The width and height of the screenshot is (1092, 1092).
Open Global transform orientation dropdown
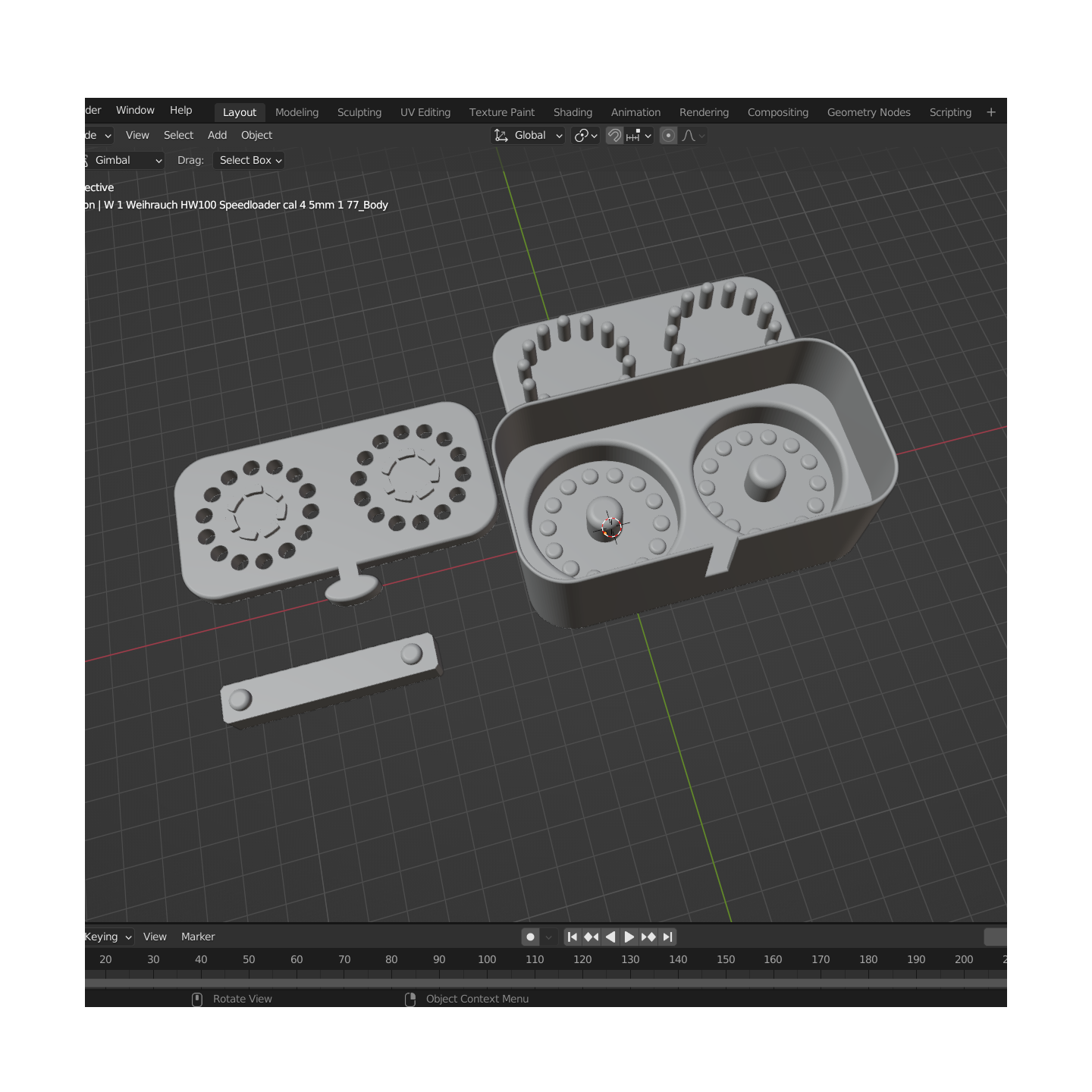(528, 136)
